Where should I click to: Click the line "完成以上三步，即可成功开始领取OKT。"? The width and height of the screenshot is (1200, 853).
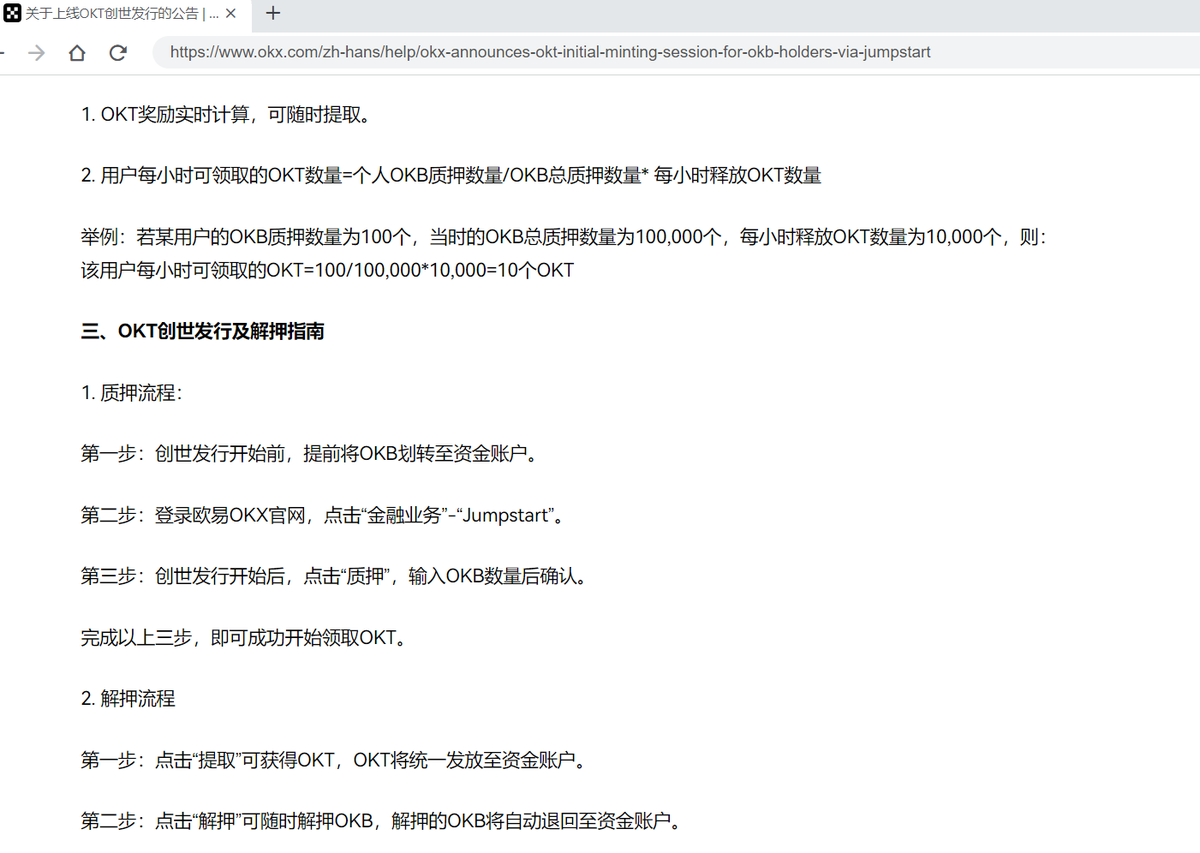246,638
